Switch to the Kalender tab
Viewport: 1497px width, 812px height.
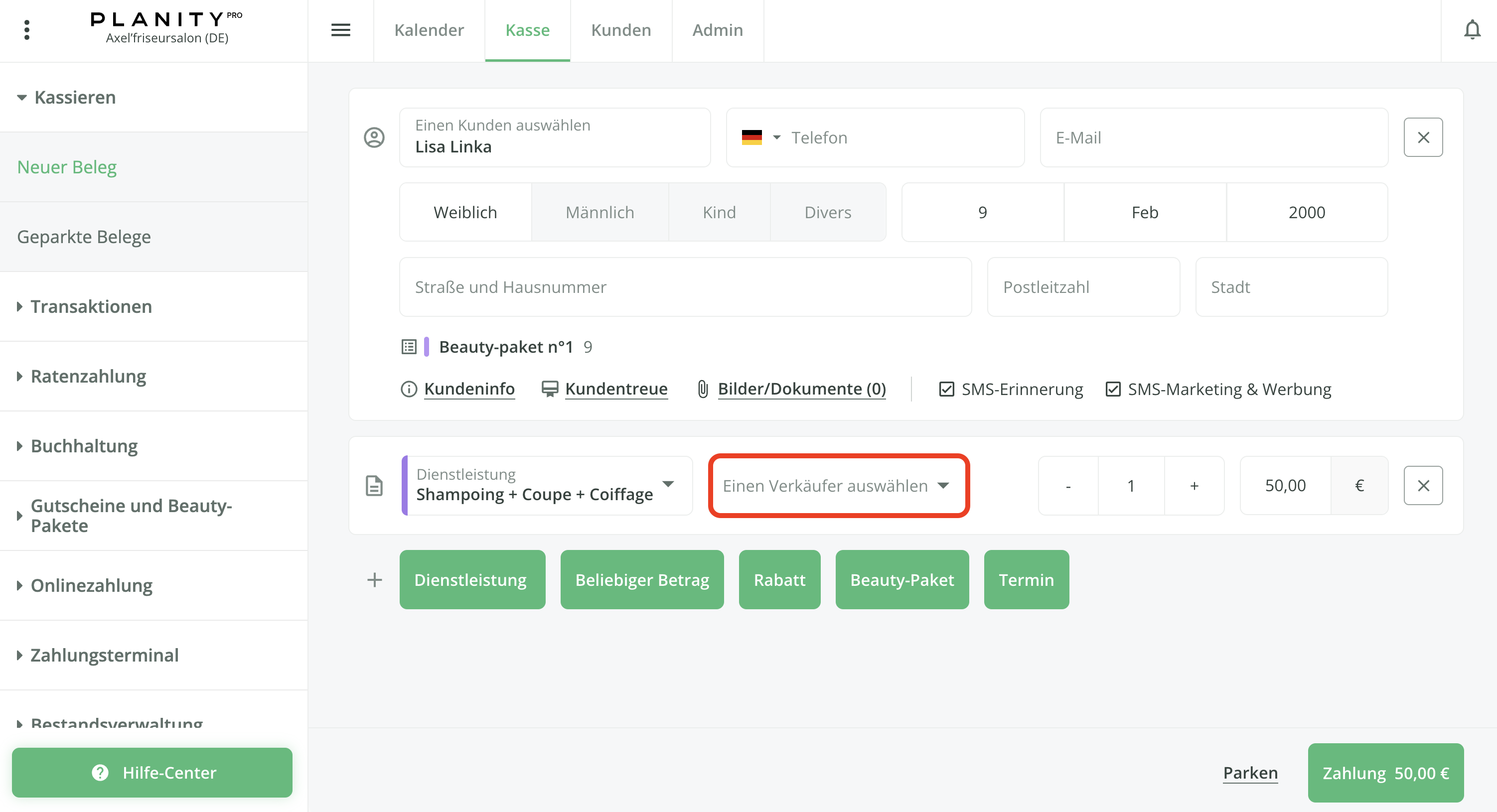429,29
